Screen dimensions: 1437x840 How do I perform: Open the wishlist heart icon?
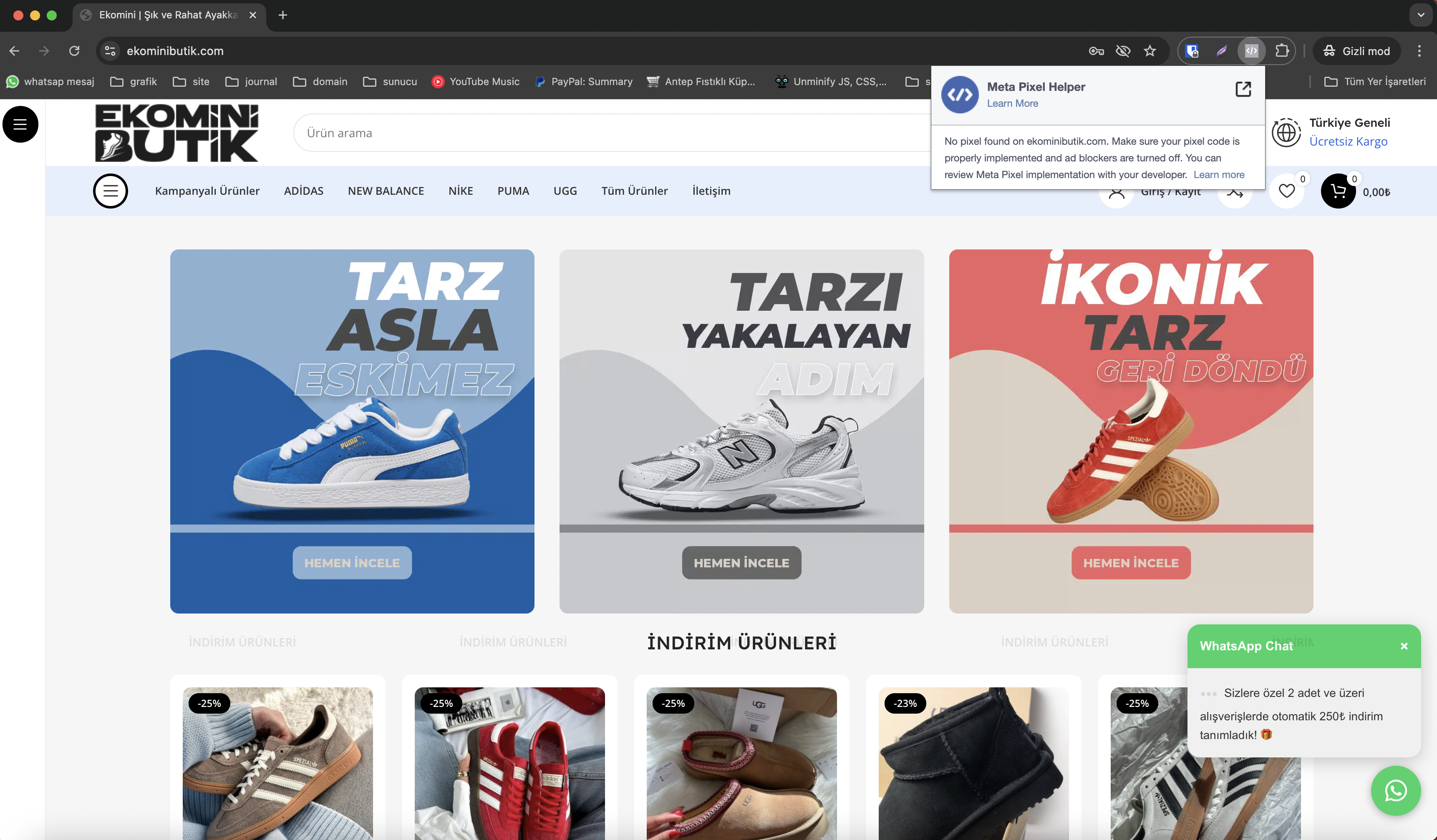(x=1286, y=191)
